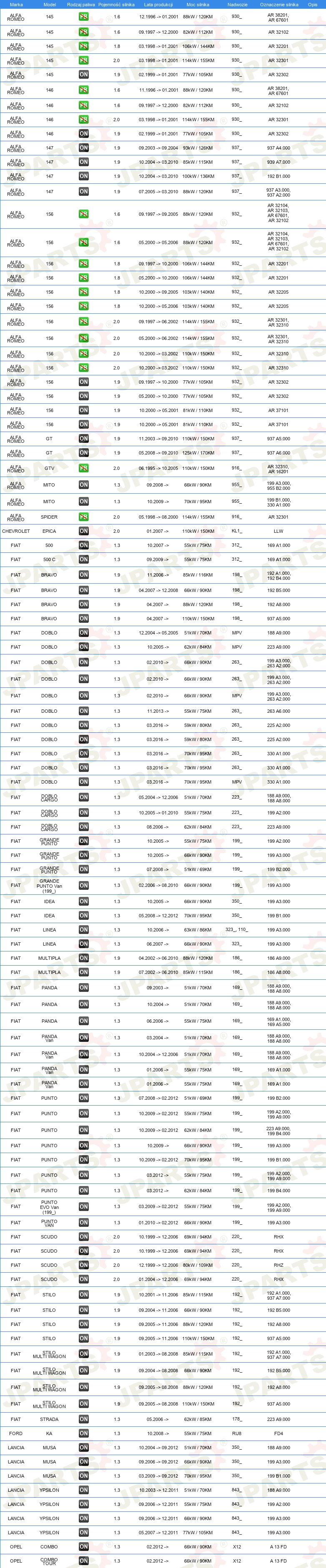The image size is (326, 1568).
Task: Select production years 06.1995 -> 10.2005
Action: 158,469
